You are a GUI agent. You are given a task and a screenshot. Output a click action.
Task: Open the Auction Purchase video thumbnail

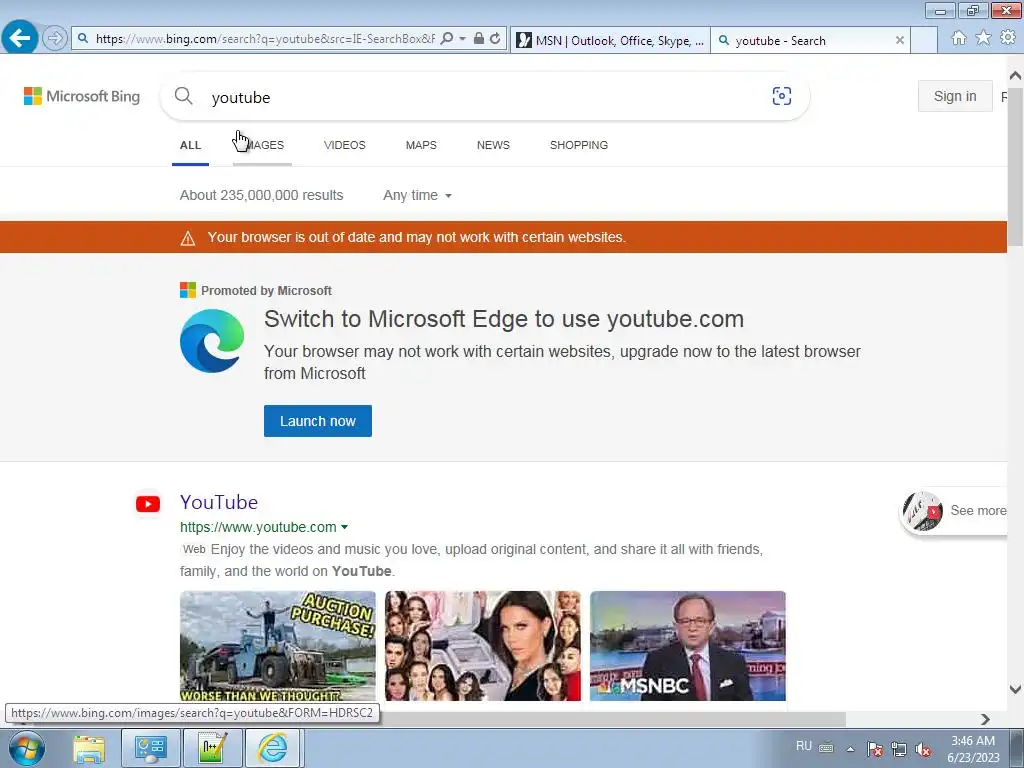(x=278, y=646)
